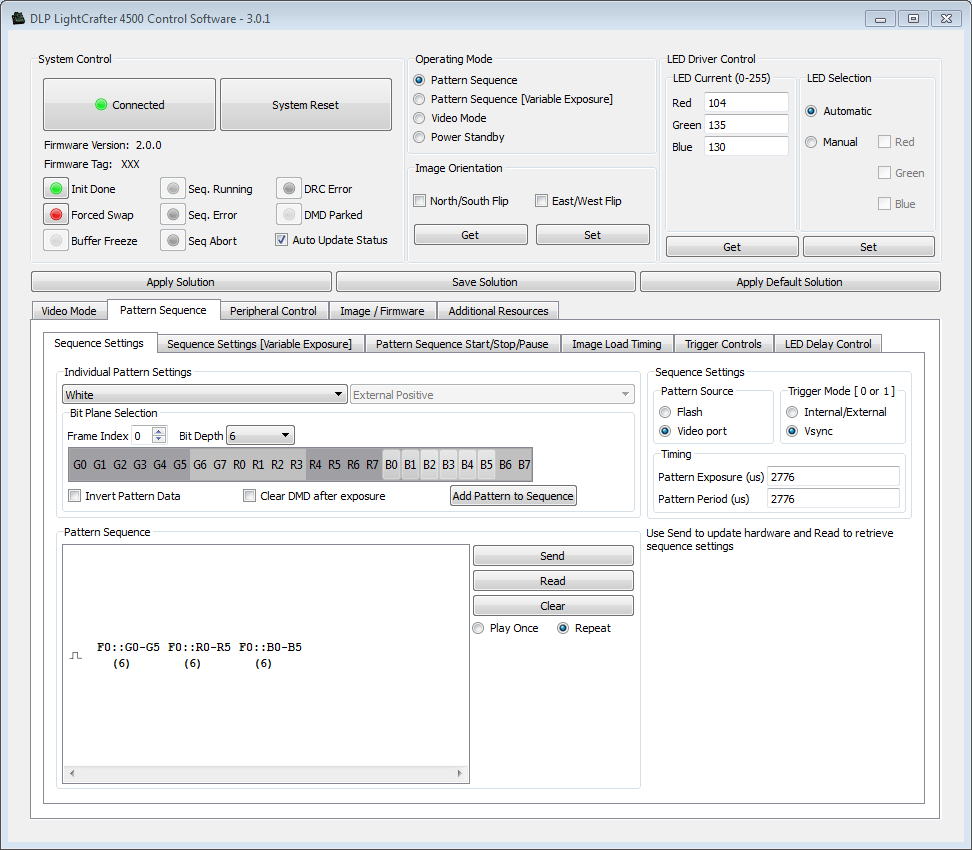Click the Pattern Exposure (us) field

tap(833, 476)
